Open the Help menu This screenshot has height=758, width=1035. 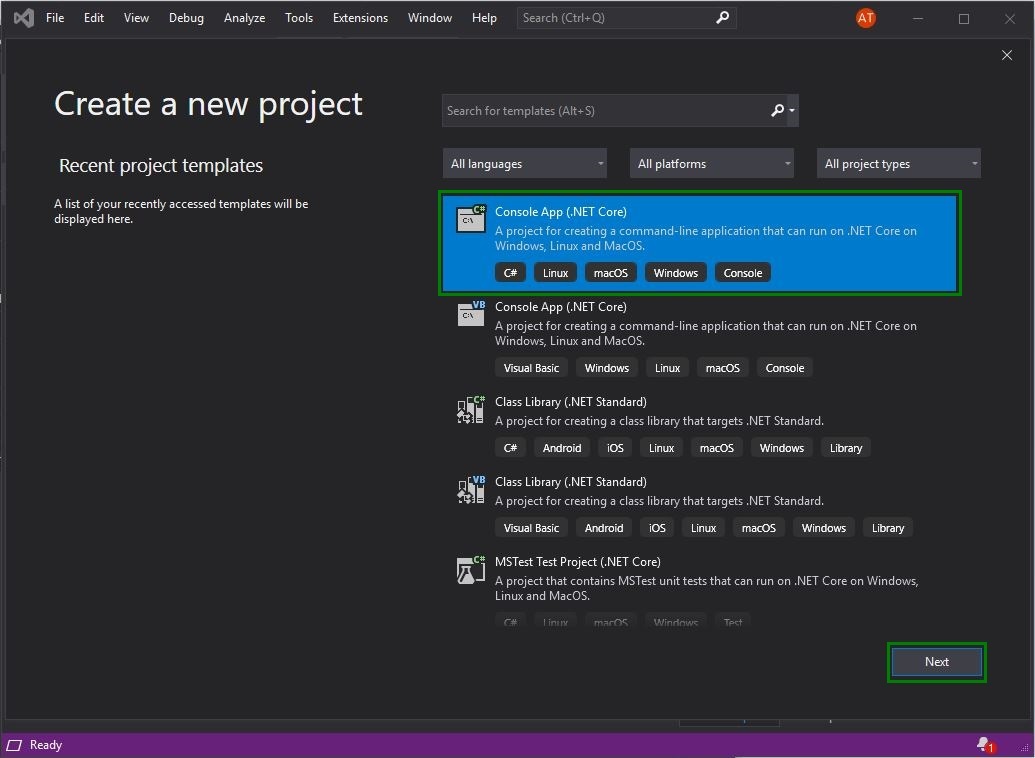coord(484,18)
